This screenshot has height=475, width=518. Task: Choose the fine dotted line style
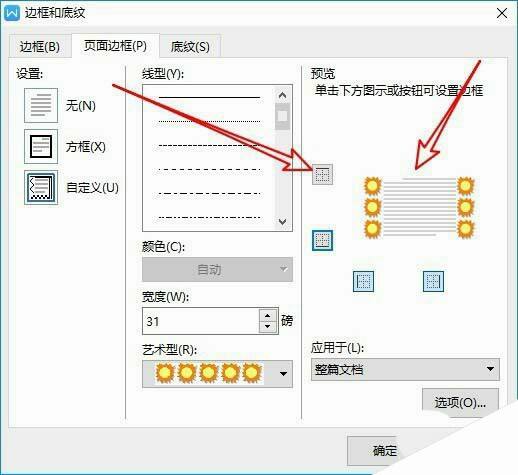tap(209, 121)
